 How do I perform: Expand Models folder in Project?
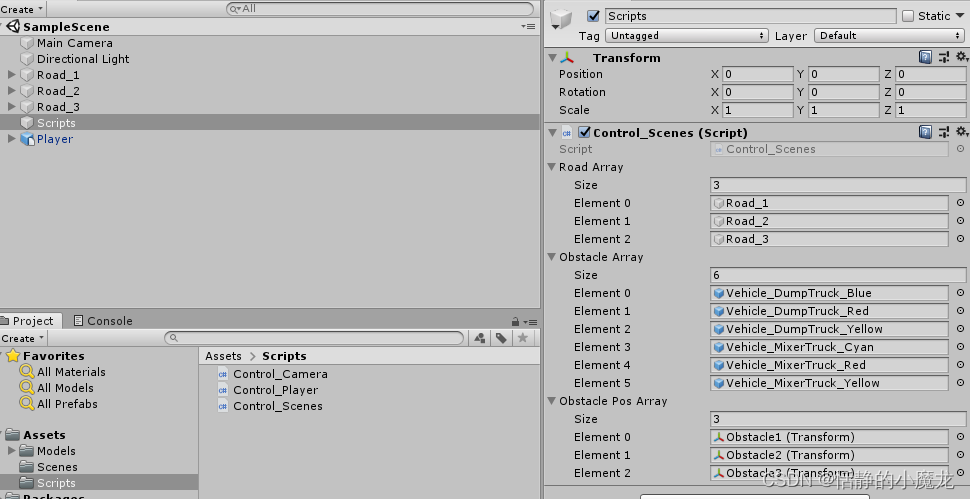[x=11, y=451]
